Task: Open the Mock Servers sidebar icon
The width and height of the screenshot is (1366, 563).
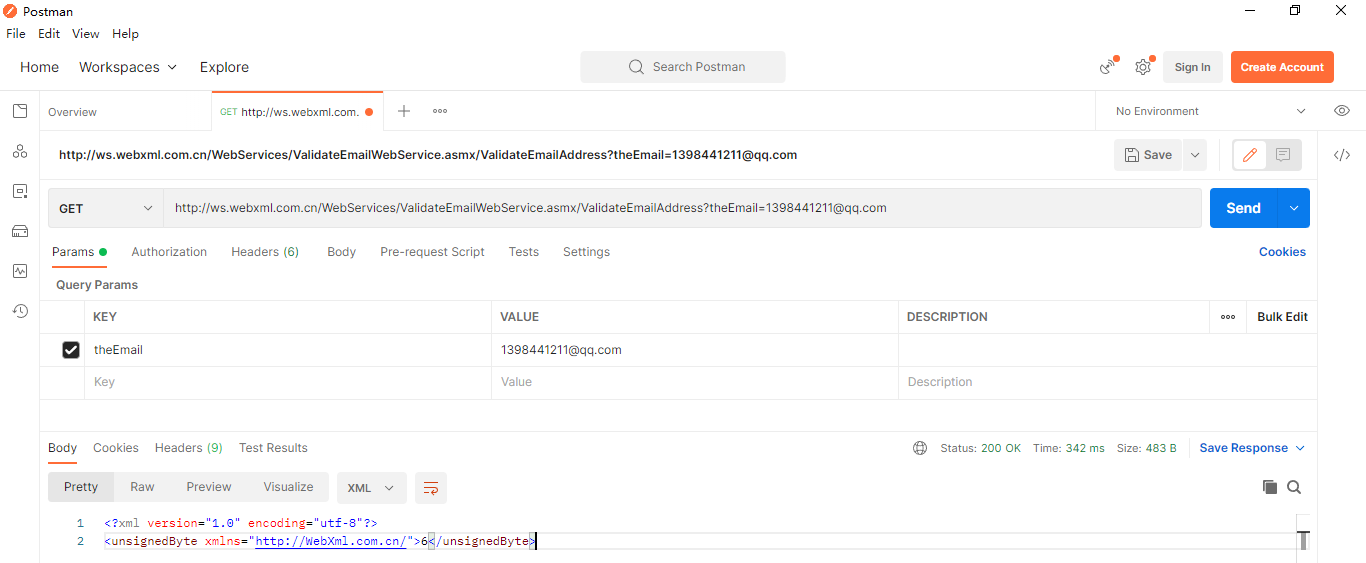Action: [20, 231]
